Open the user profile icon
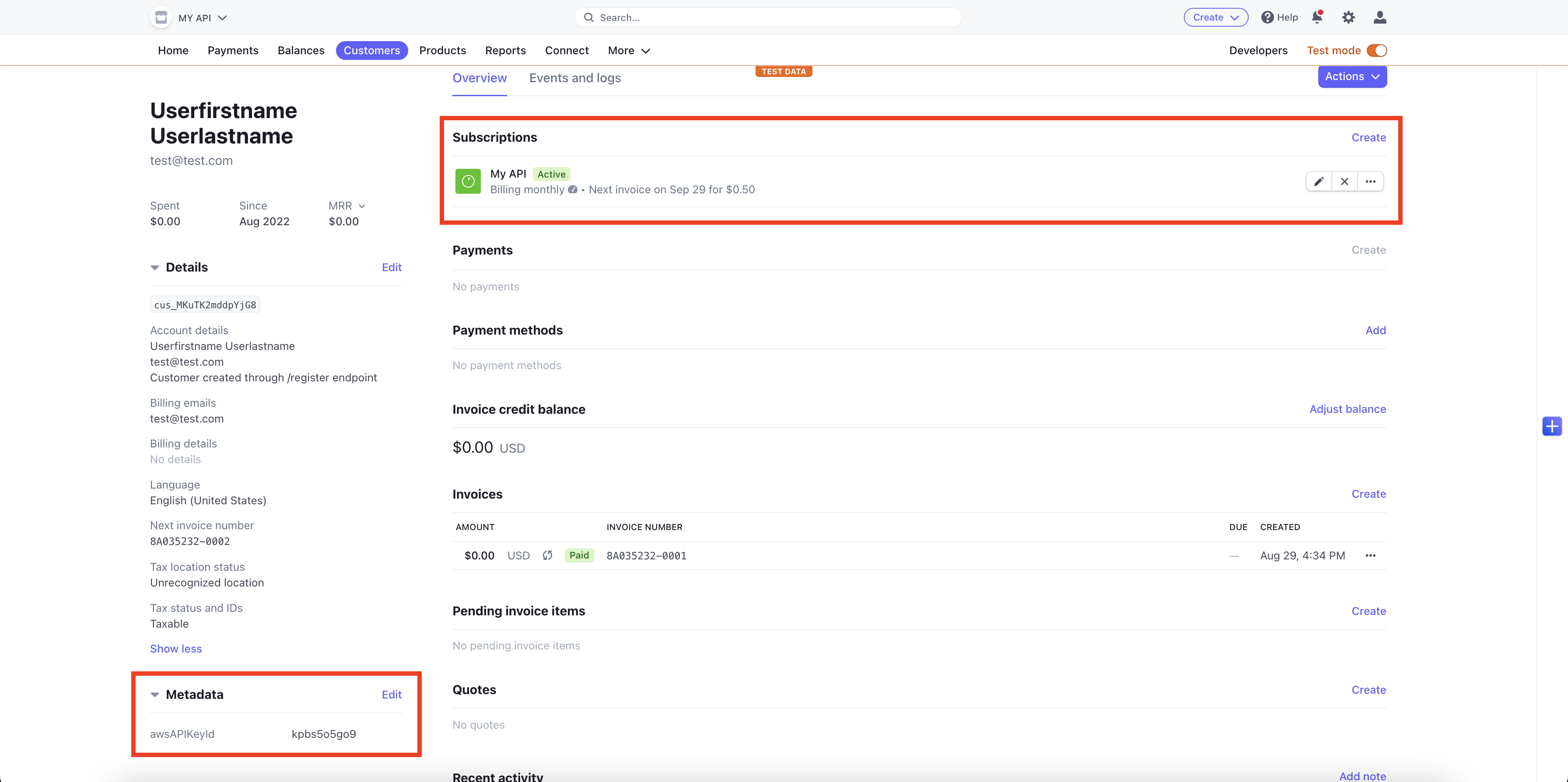Screen dimensions: 1568x782 coord(1379,17)
